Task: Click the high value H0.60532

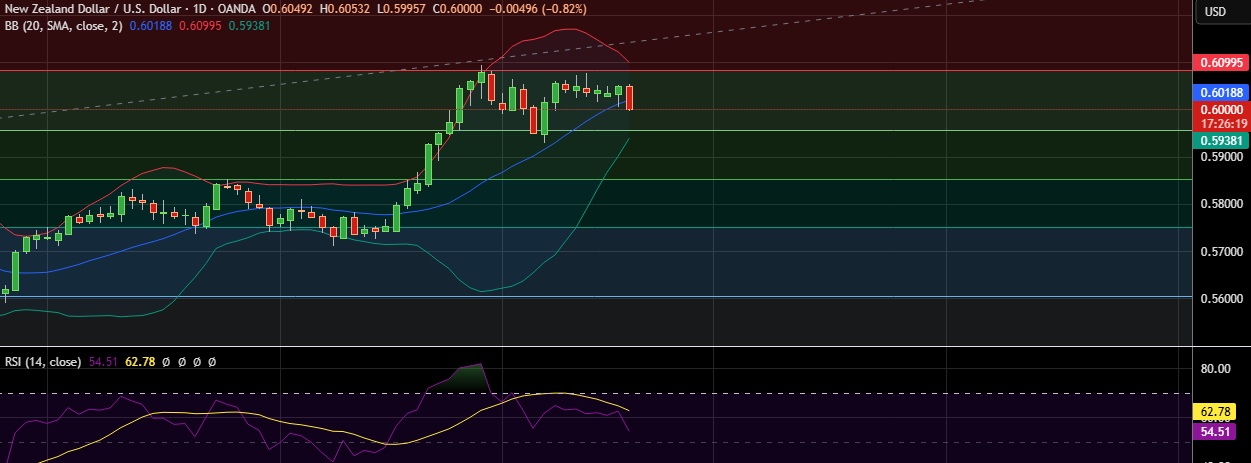Action: 346,9
